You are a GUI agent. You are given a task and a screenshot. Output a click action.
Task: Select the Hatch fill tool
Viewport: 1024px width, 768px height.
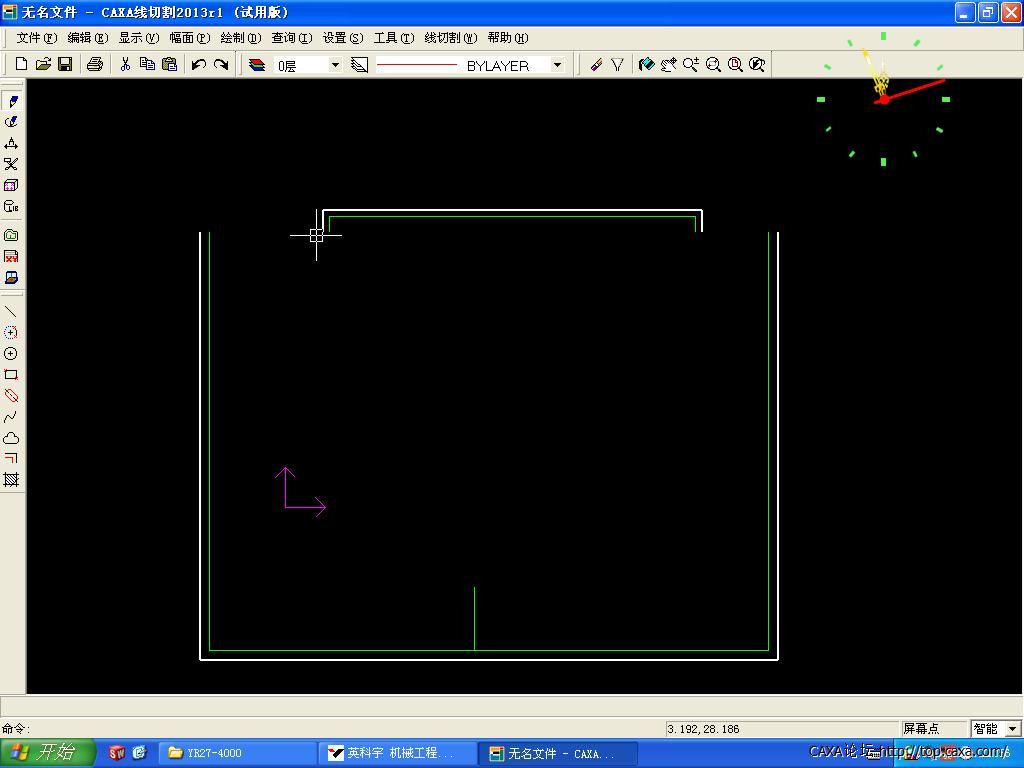click(x=11, y=480)
